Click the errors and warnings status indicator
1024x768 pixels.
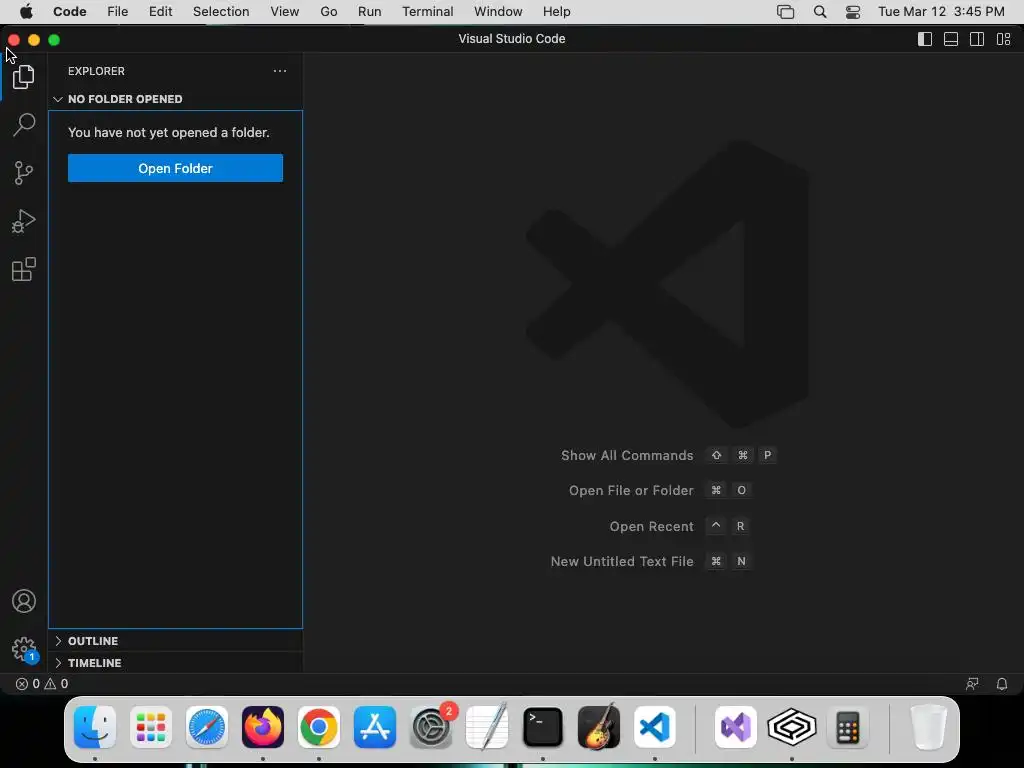tap(42, 684)
